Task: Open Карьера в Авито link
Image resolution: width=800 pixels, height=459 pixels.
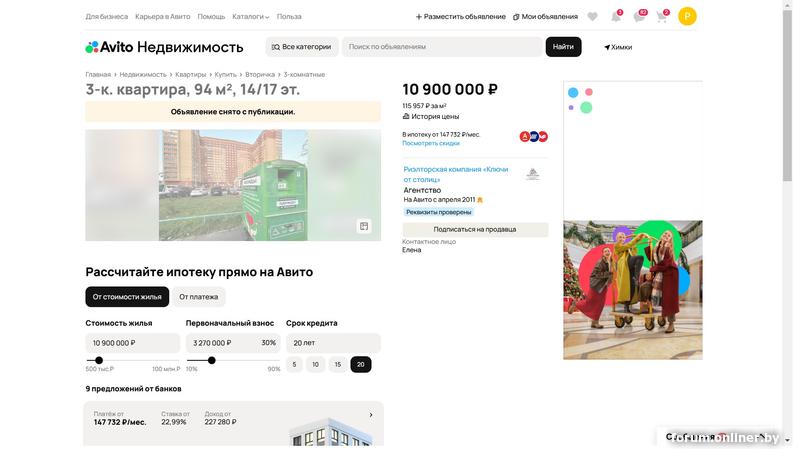Action: tap(163, 16)
